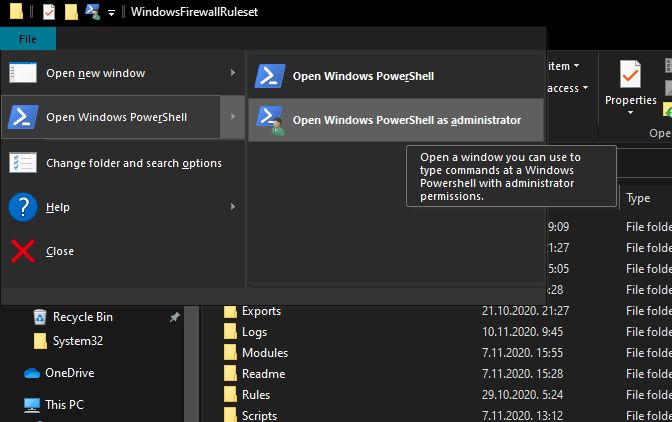
Task: Click the PowerShell administrator icon in submenu
Action: [271, 121]
